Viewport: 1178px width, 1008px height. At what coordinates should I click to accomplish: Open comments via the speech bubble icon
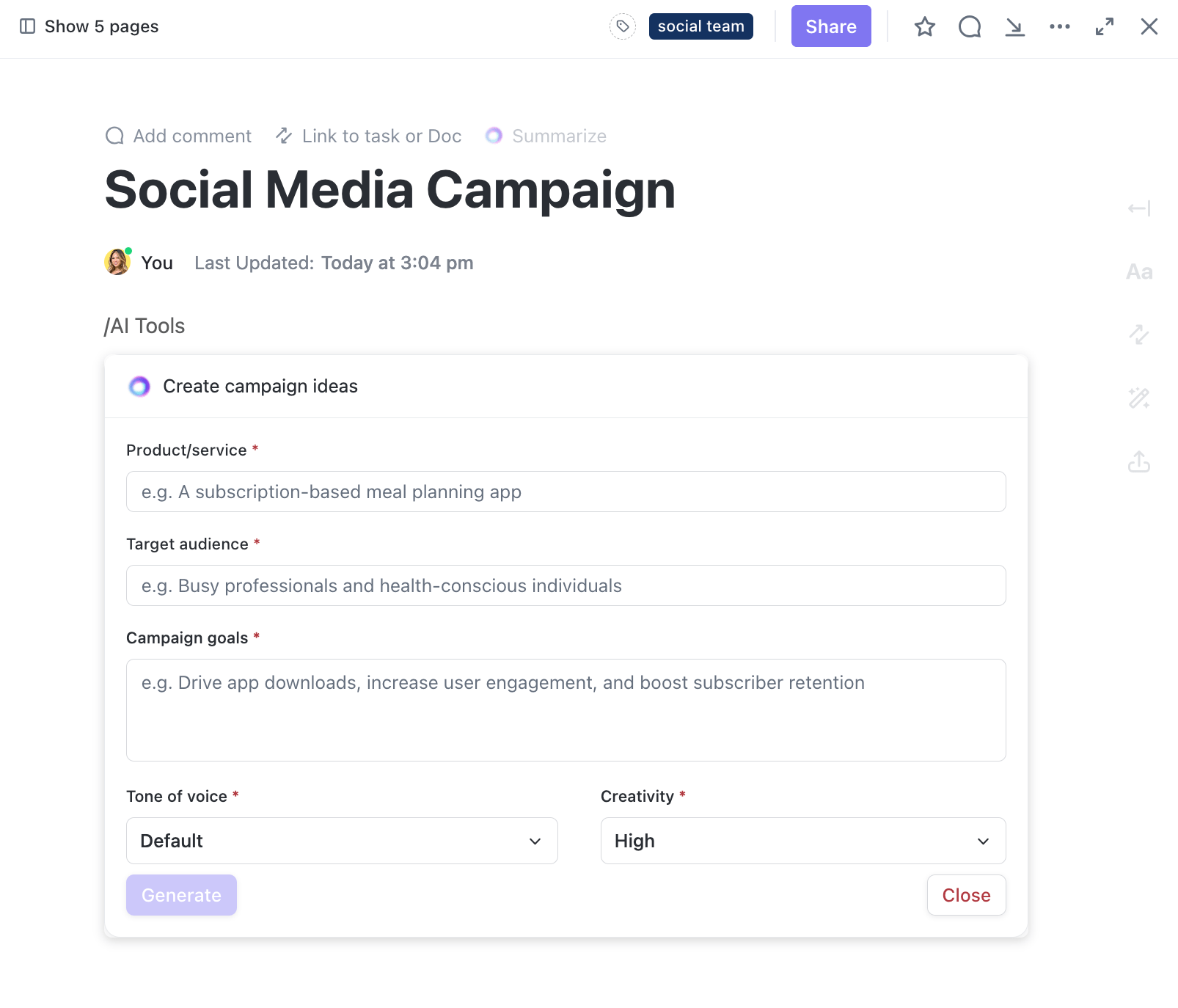969,27
